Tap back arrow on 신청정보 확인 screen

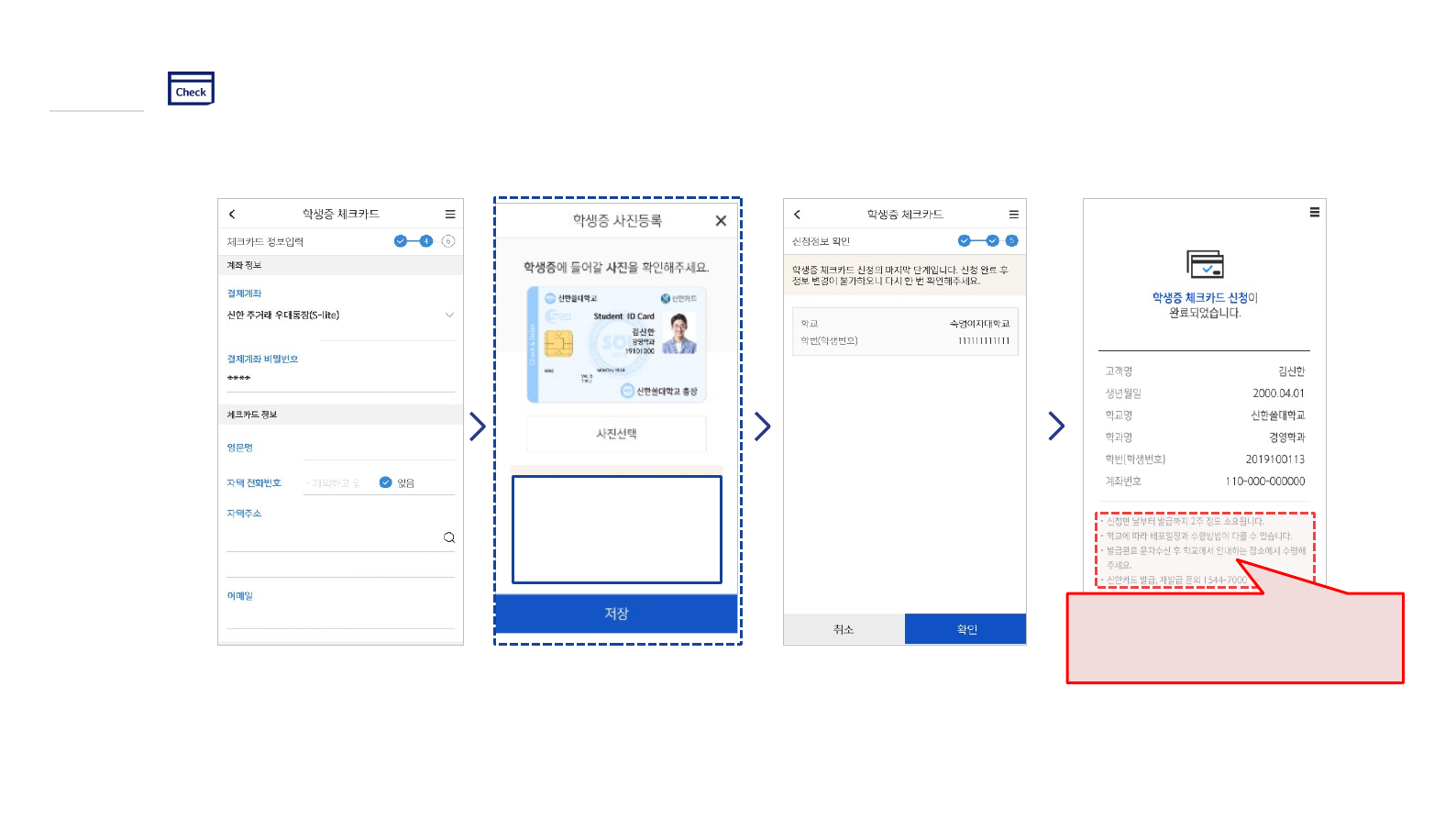pos(797,215)
